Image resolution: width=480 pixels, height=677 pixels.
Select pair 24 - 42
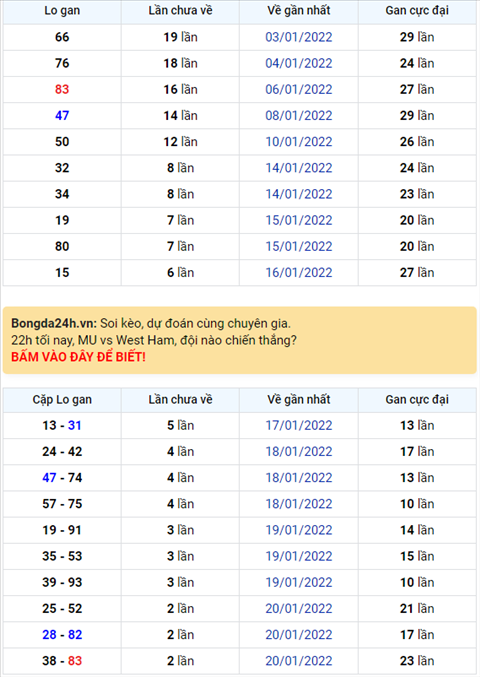click(x=62, y=452)
